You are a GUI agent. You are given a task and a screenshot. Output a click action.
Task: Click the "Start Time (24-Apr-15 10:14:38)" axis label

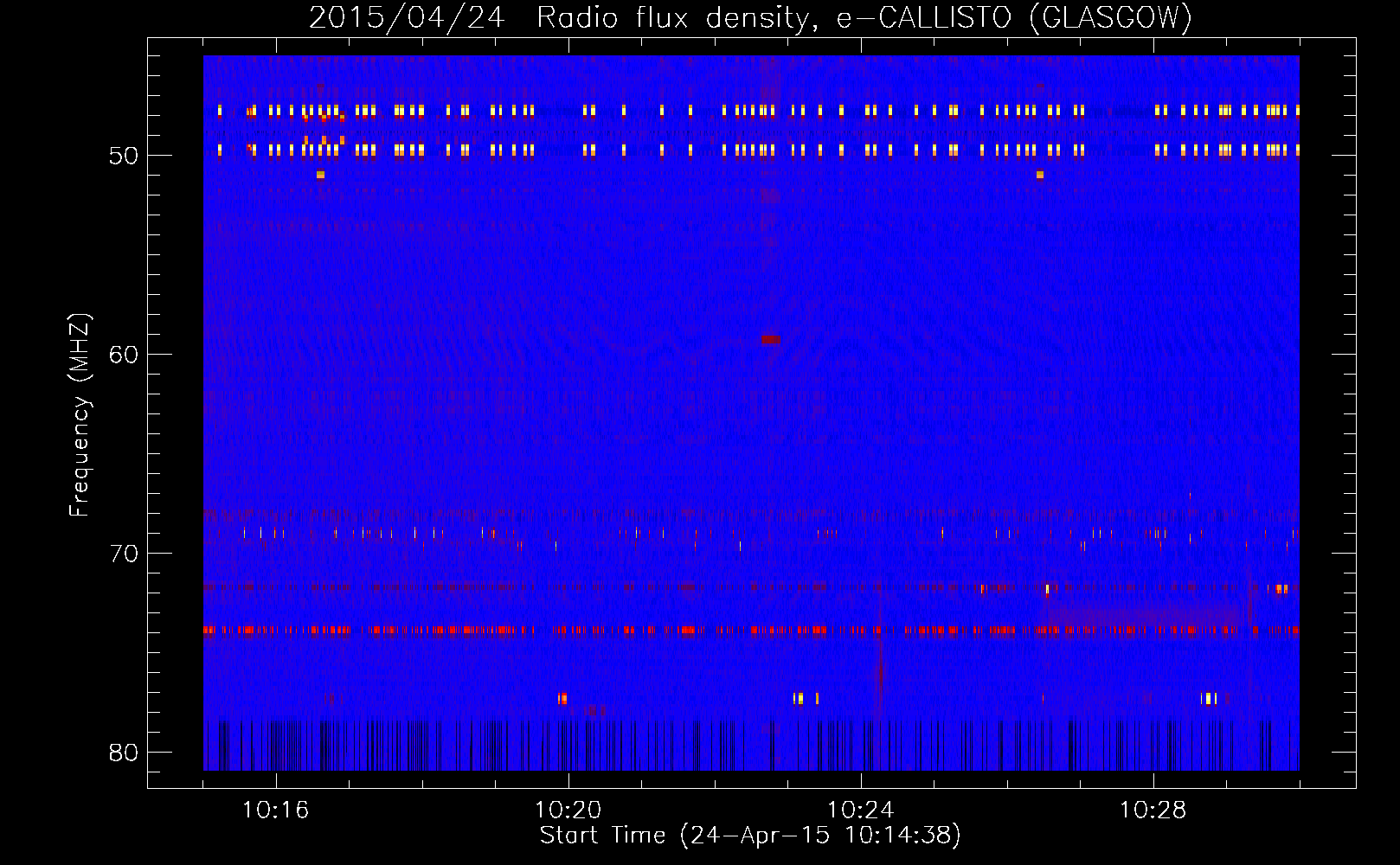click(751, 836)
